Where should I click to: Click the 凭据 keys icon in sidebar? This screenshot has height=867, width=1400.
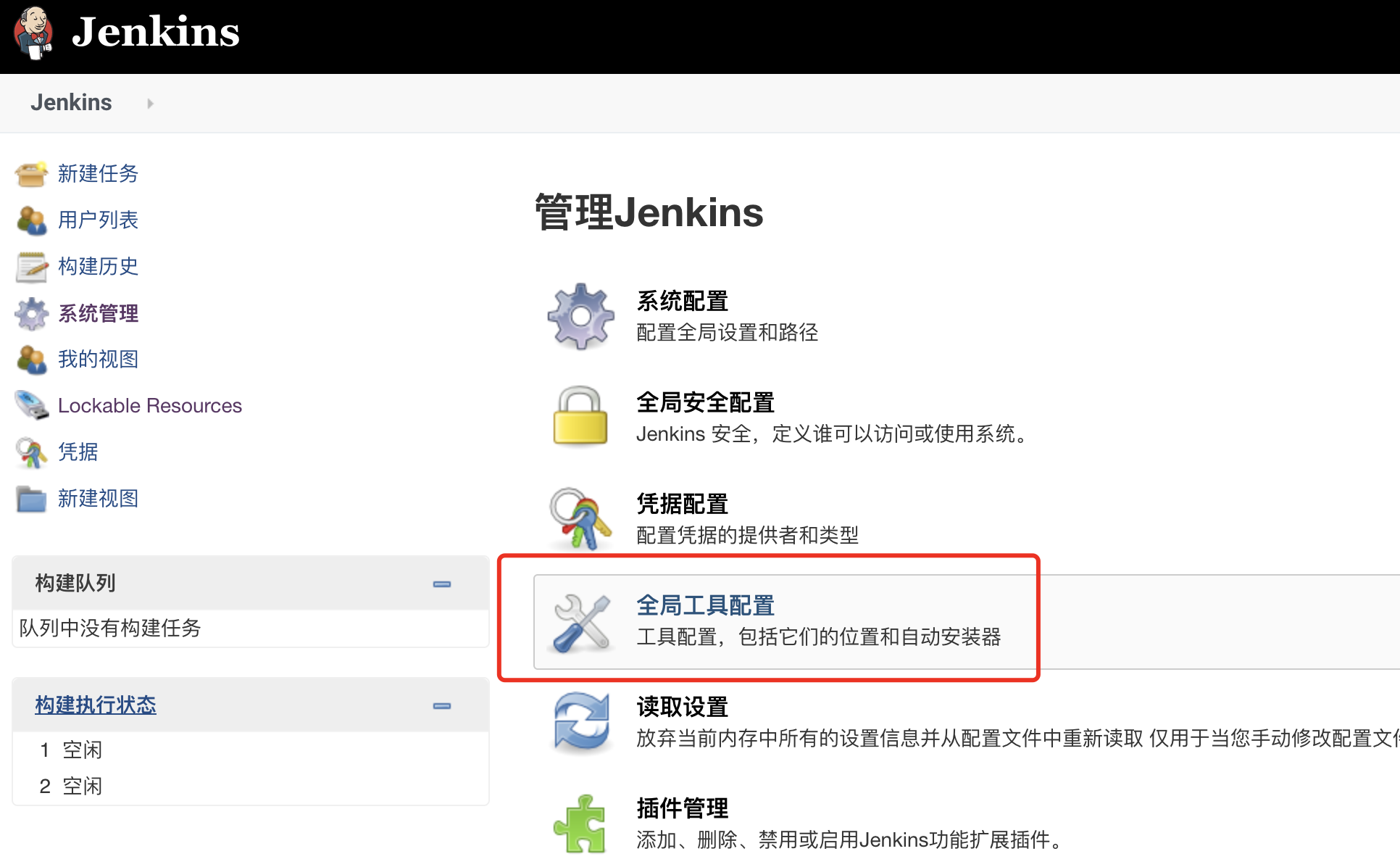tap(31, 452)
